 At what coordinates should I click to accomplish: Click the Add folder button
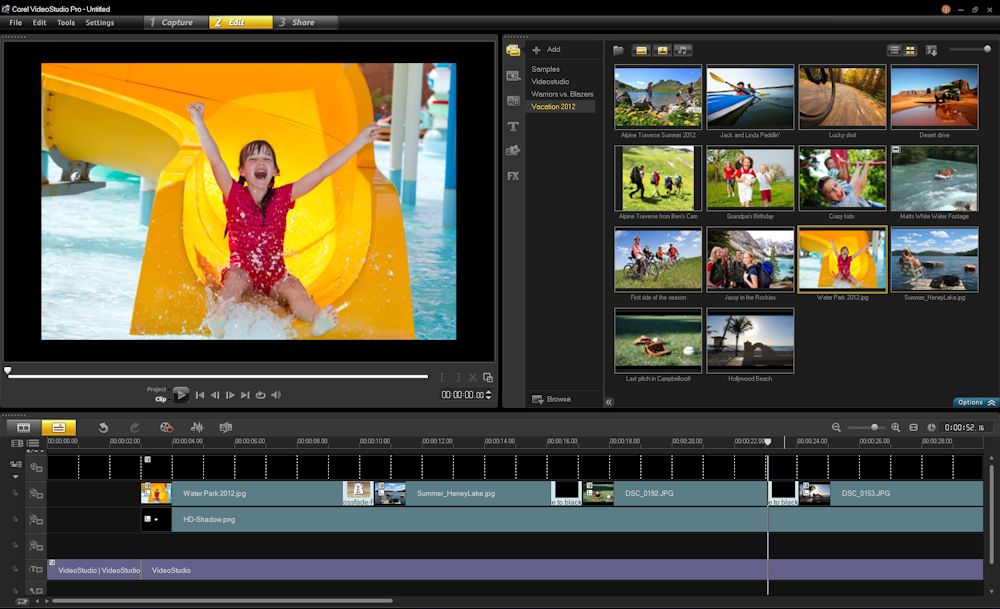coord(546,49)
